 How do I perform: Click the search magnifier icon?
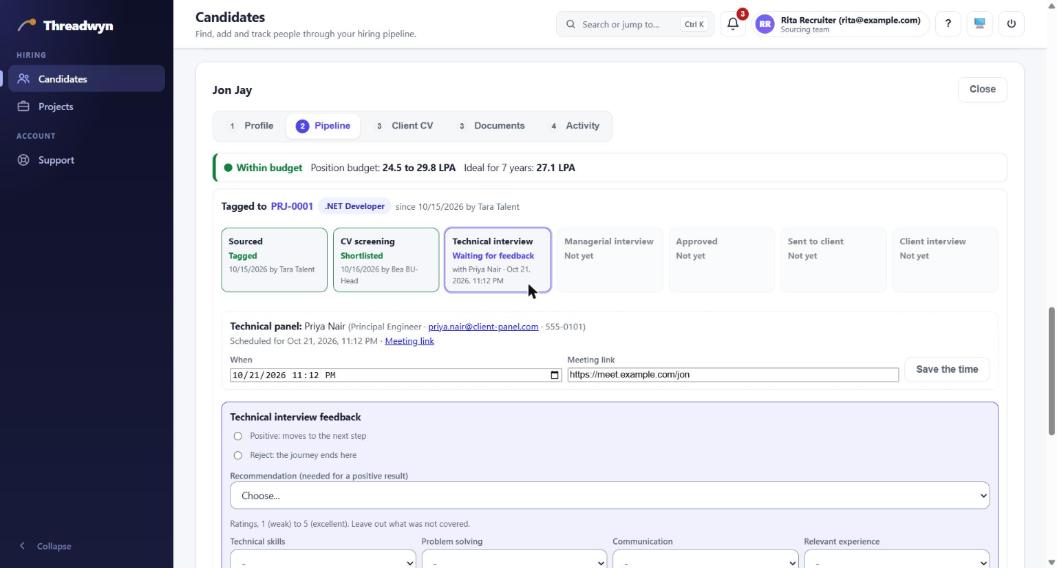pyautogui.click(x=570, y=24)
